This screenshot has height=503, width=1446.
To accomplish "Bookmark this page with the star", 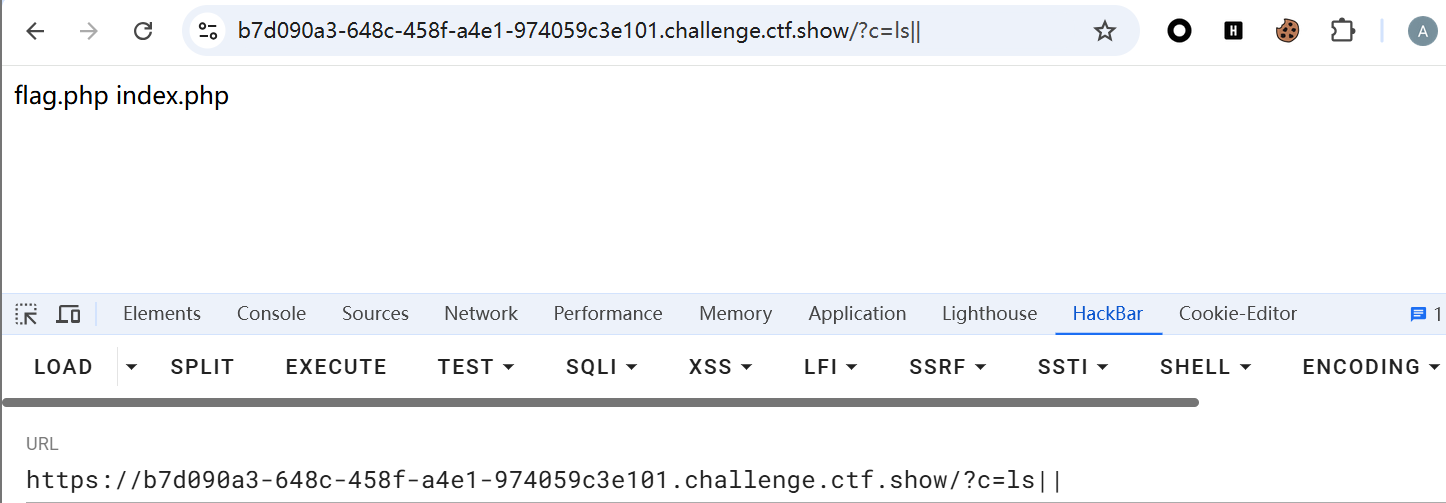I will [x=1104, y=31].
